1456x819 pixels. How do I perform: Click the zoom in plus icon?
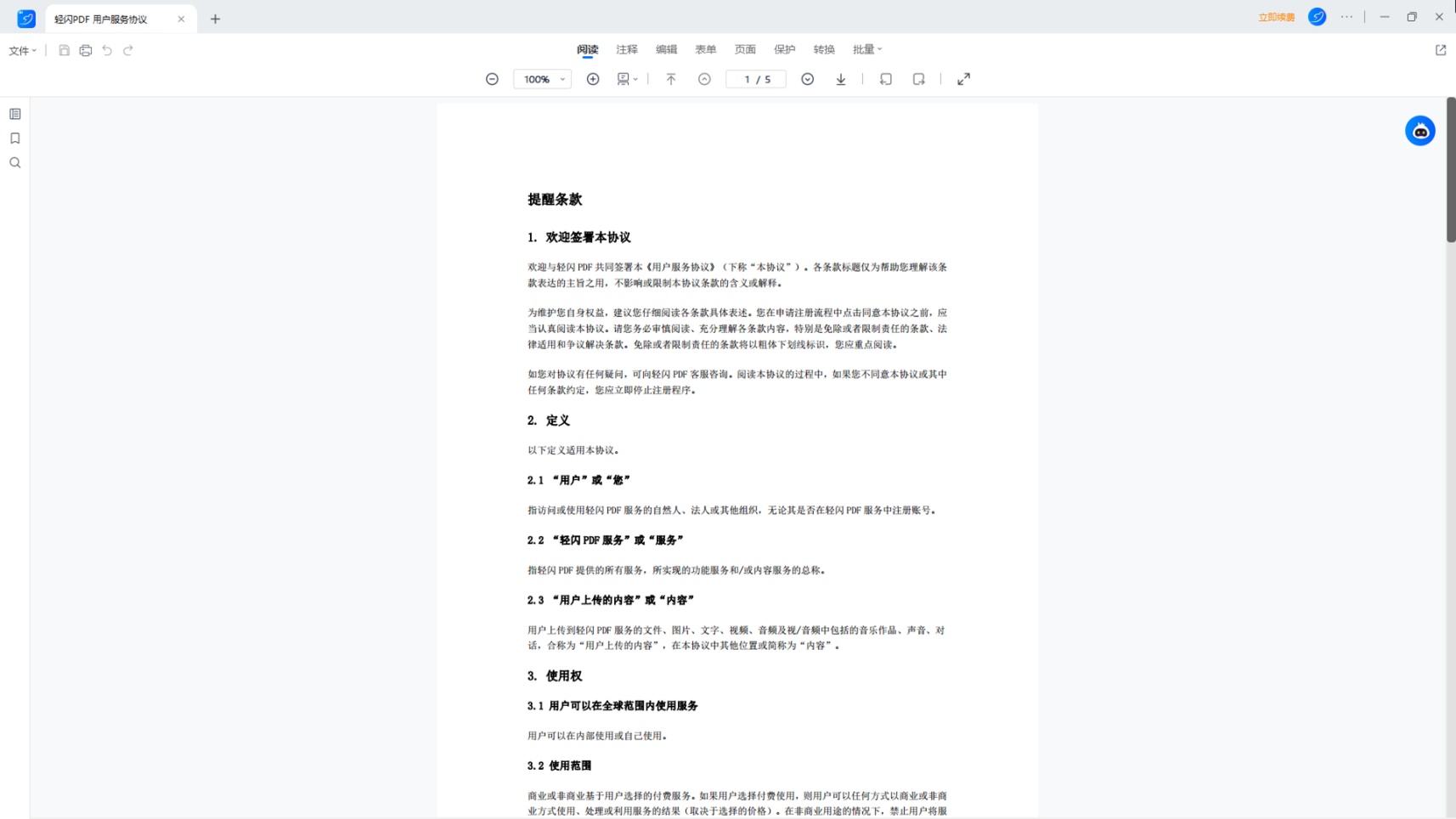point(593,79)
